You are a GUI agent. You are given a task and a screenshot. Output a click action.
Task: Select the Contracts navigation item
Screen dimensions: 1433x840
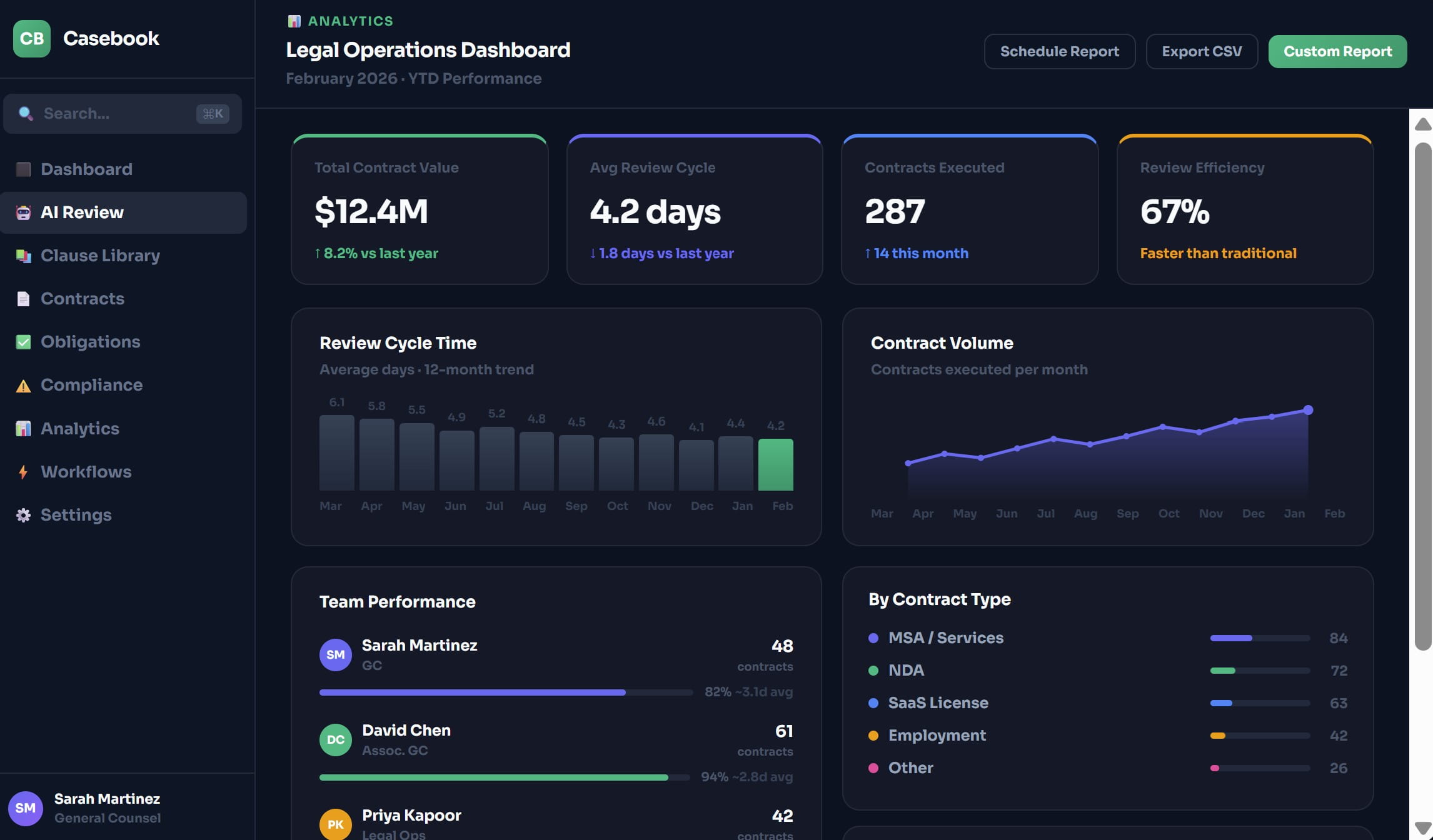tap(83, 299)
